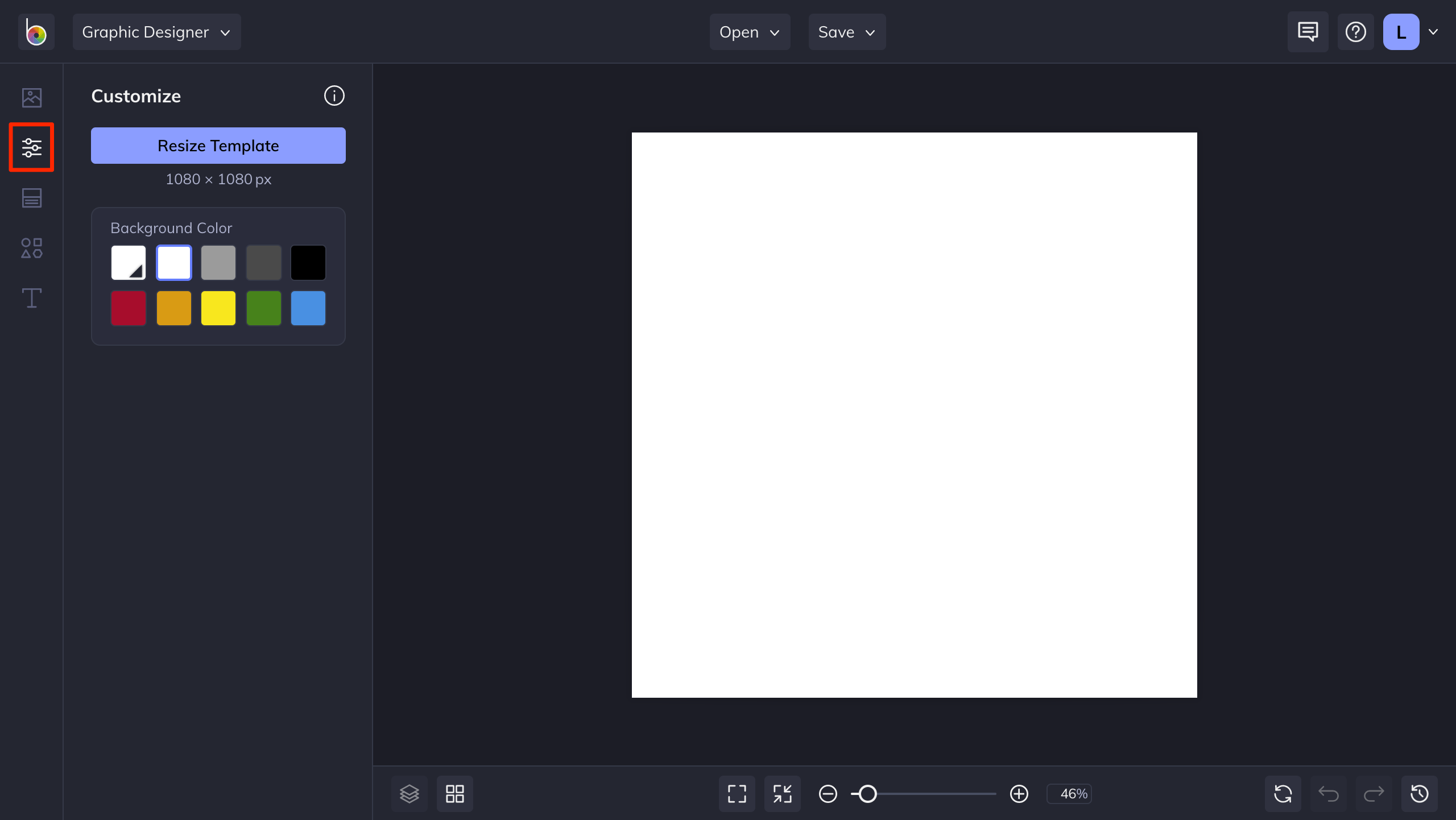Open the Image Manager sidebar icon
This screenshot has height=820, width=1456.
click(x=32, y=97)
